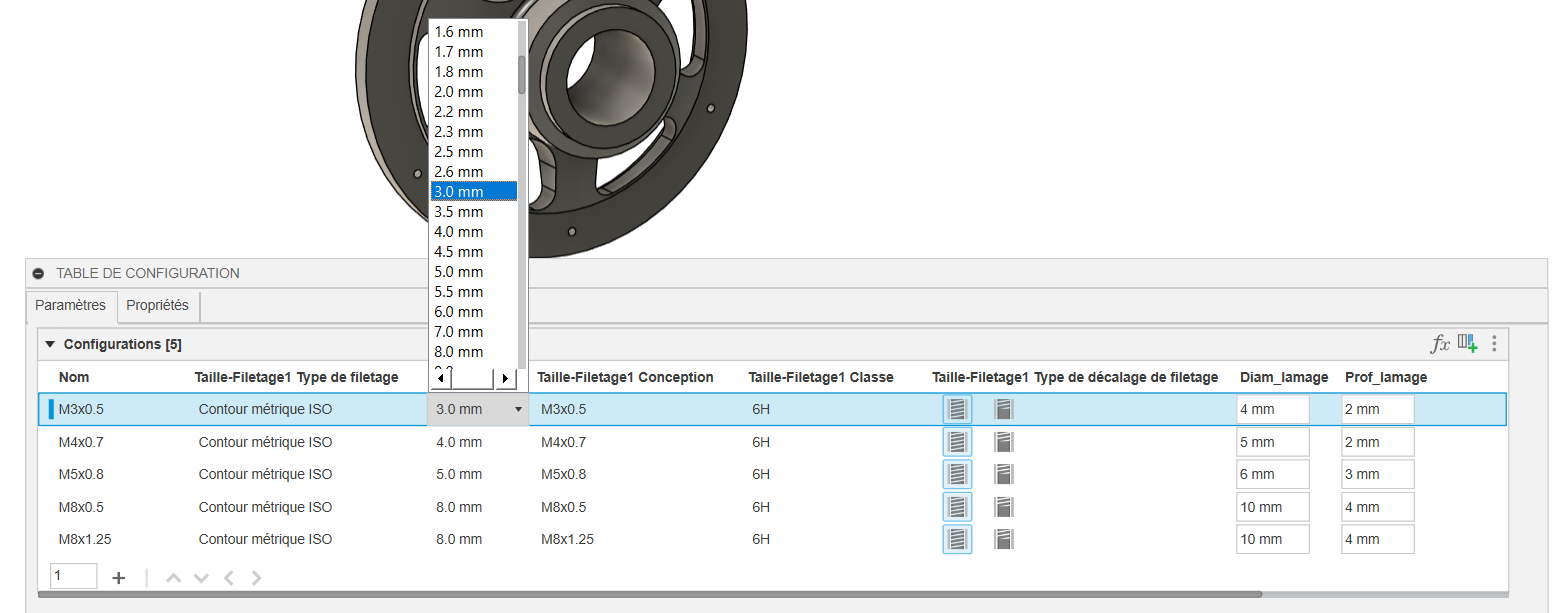
Task: Toggle first thread offset option for M5x0.8
Action: pos(957,474)
